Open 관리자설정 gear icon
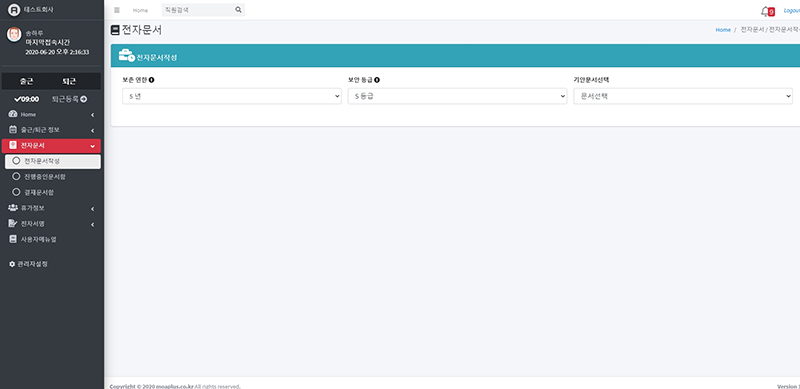Viewport: 800px width, 389px height. pyautogui.click(x=12, y=264)
